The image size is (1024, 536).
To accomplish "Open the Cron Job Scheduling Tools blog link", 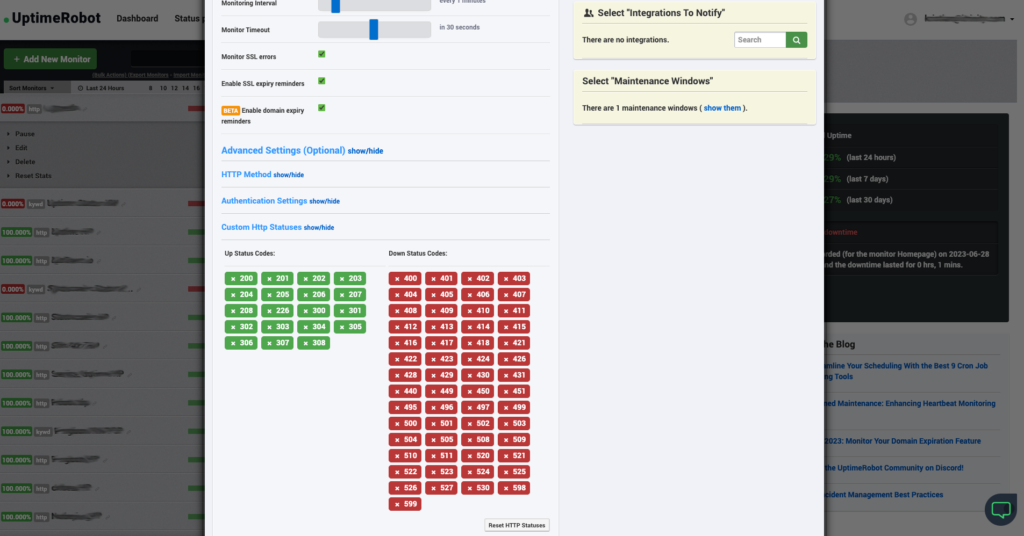I will (x=908, y=371).
